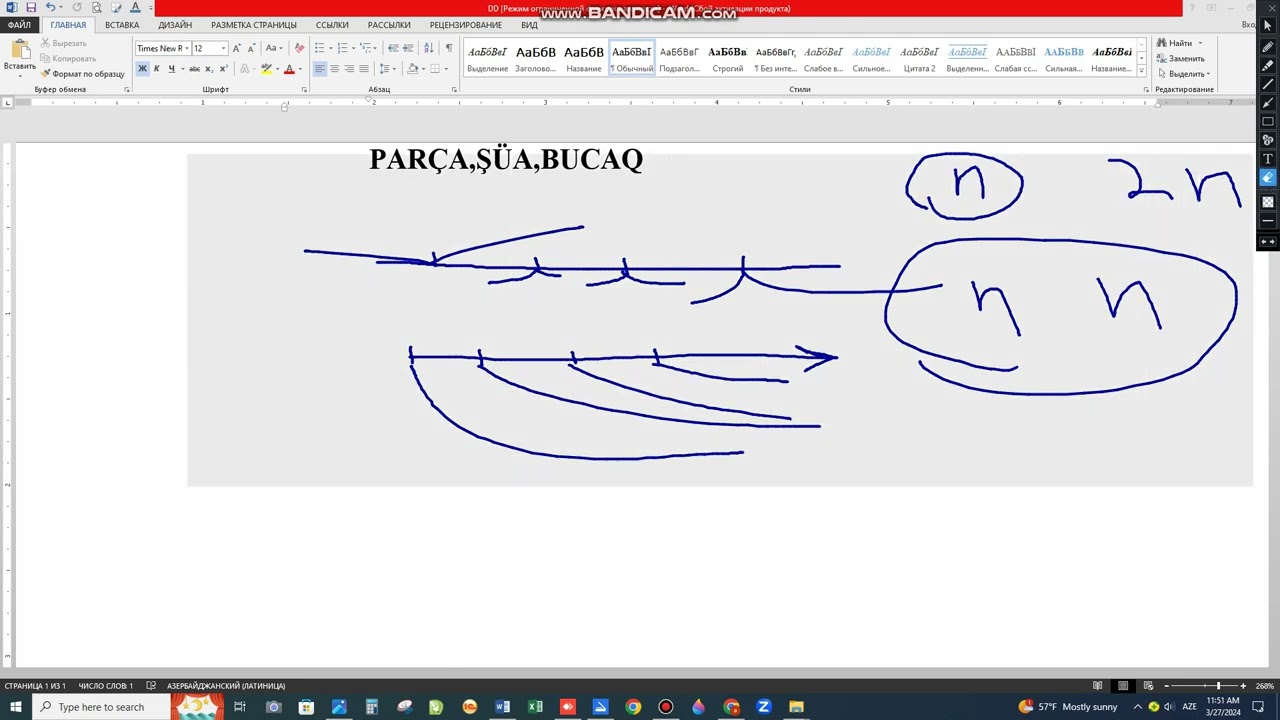Open the font size dropdown showing 12

(x=223, y=48)
